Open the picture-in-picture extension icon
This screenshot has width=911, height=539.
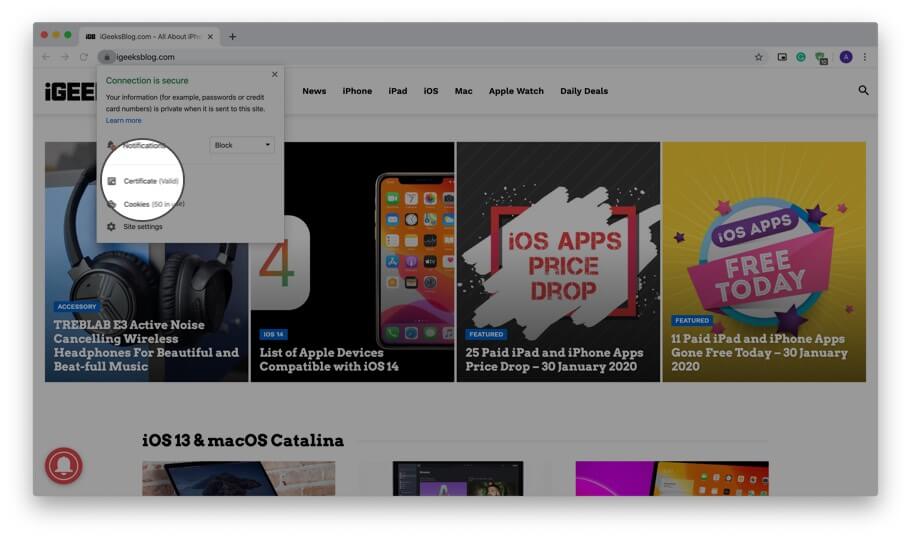(x=782, y=57)
